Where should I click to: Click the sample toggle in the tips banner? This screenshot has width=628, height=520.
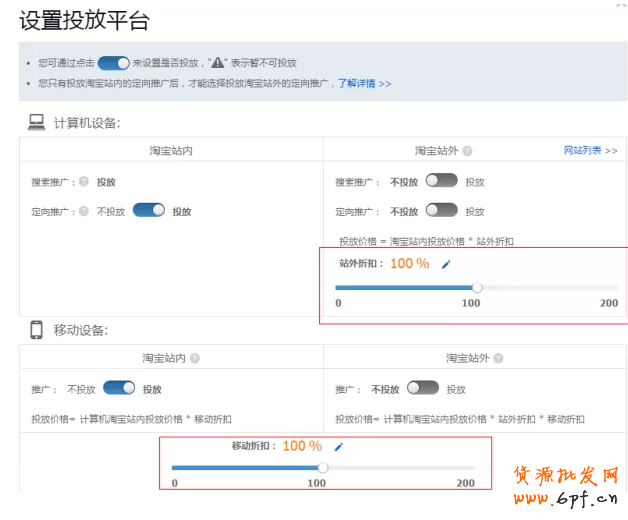pyautogui.click(x=114, y=62)
